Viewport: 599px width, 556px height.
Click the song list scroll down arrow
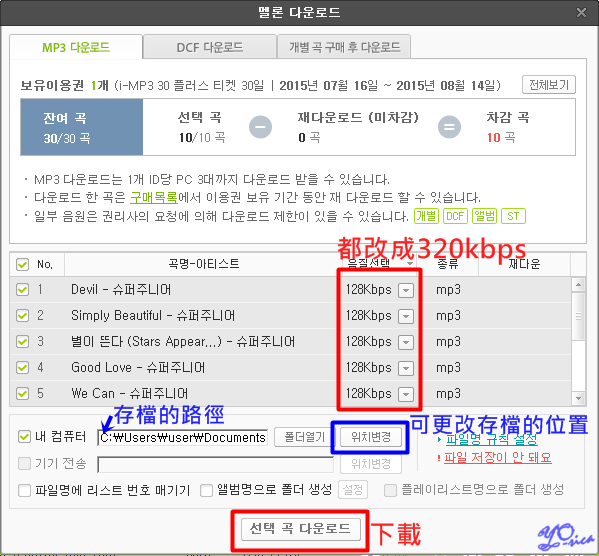pos(578,398)
